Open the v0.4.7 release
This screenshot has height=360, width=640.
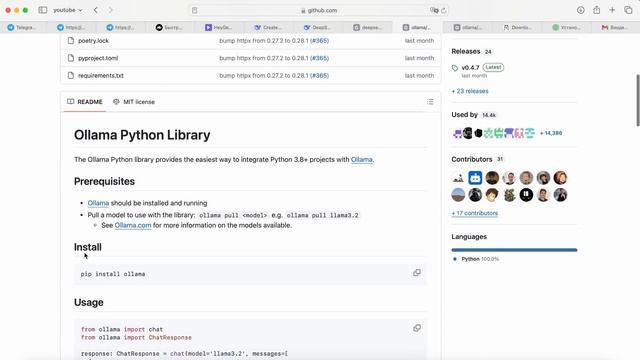click(x=470, y=67)
